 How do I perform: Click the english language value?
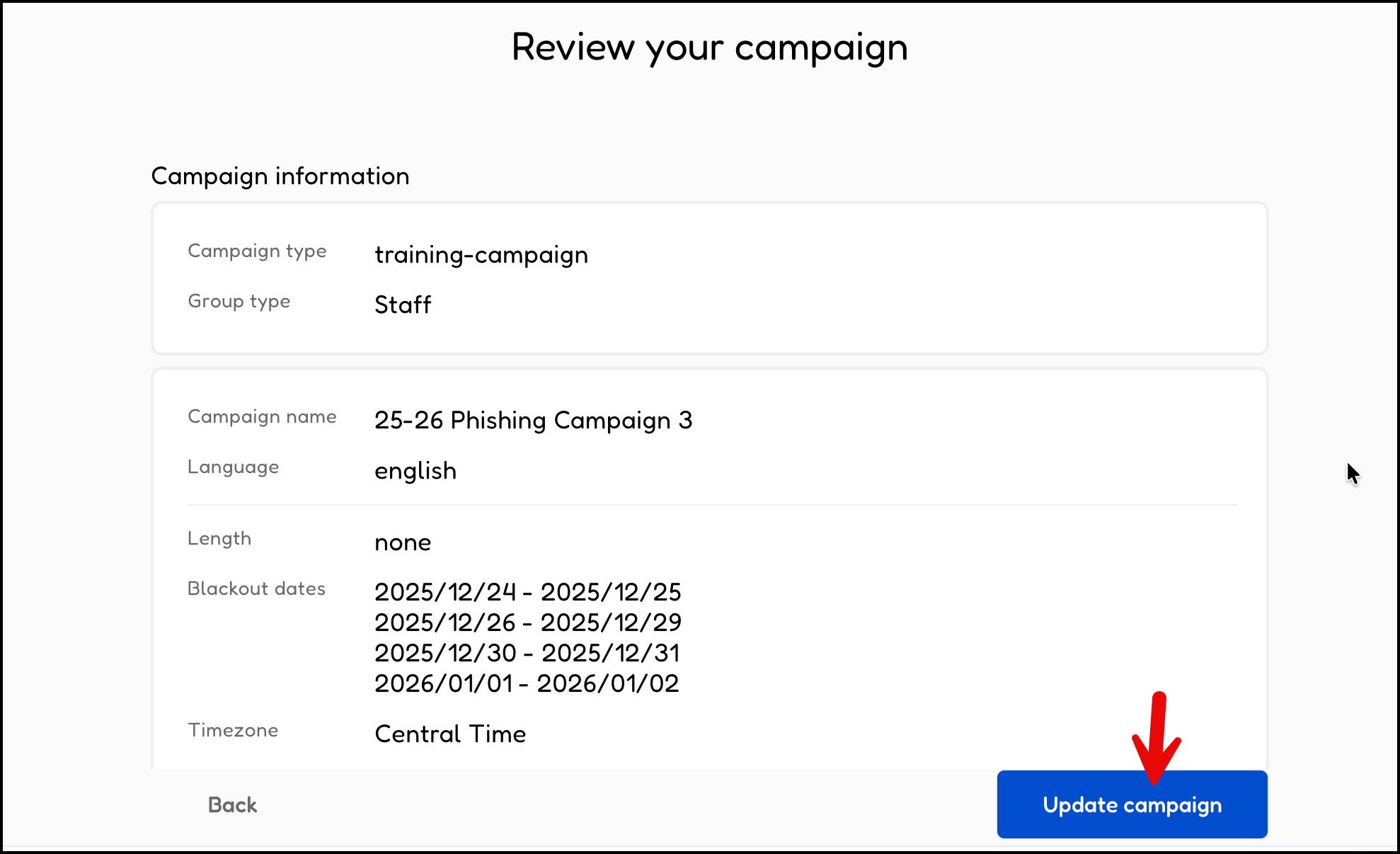(x=415, y=471)
